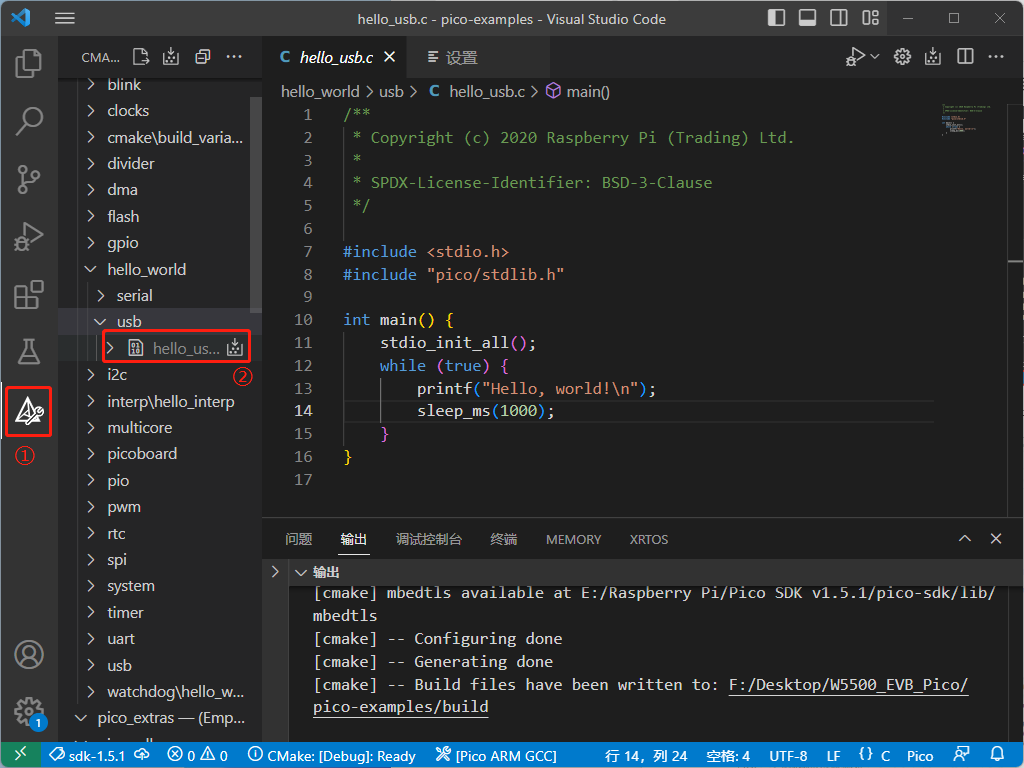This screenshot has height=768, width=1024.
Task: Click the build icon beside hello_usb target
Action: point(235,348)
